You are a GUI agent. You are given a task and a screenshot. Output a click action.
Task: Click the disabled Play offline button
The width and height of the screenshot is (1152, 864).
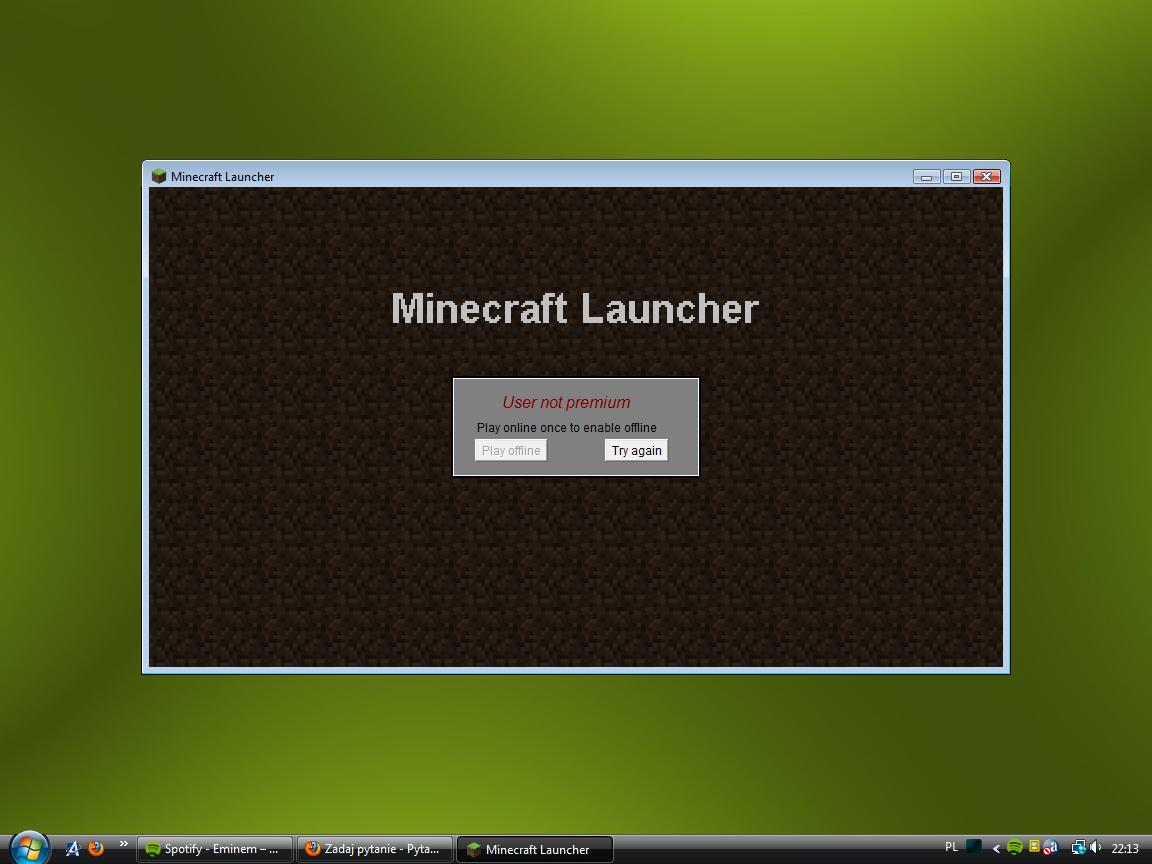point(511,450)
